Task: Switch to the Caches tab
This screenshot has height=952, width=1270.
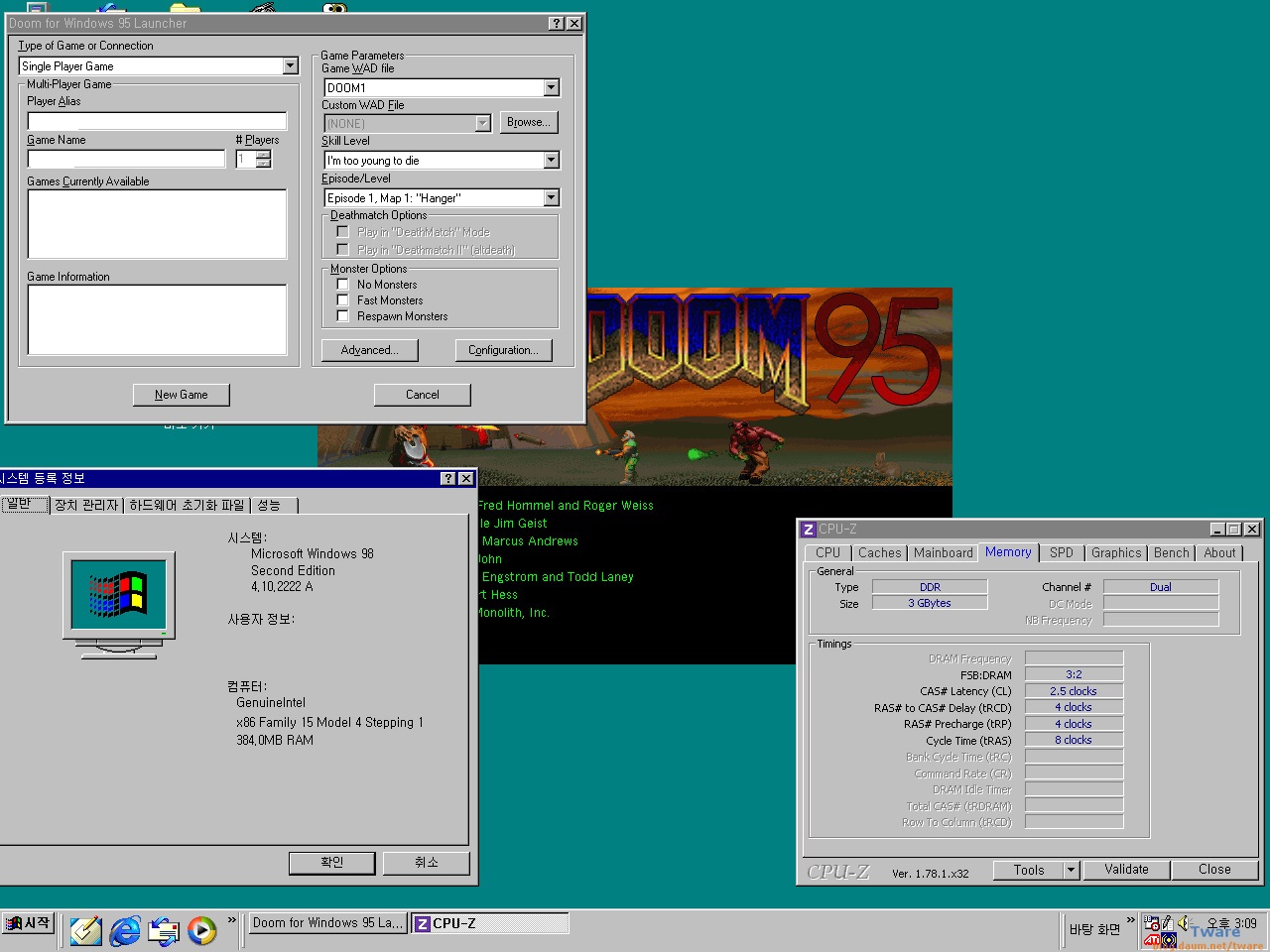Action: coord(880,553)
